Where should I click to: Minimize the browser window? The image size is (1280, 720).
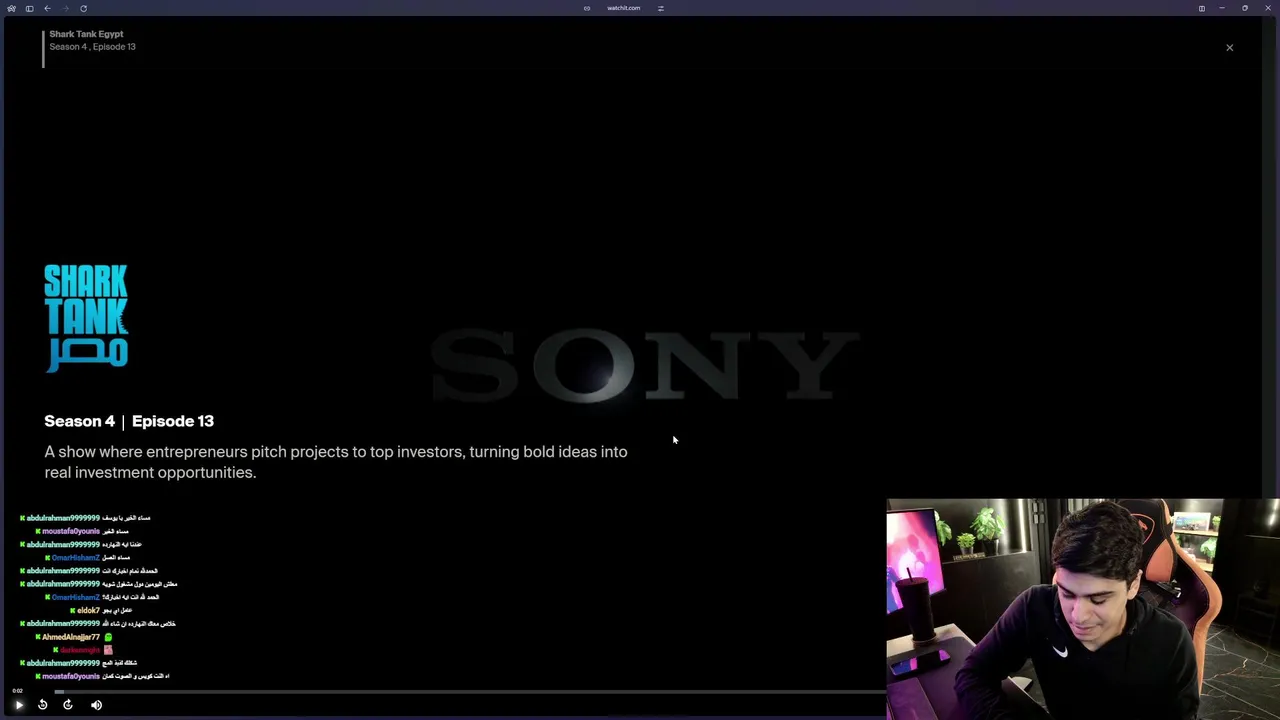tap(1222, 8)
